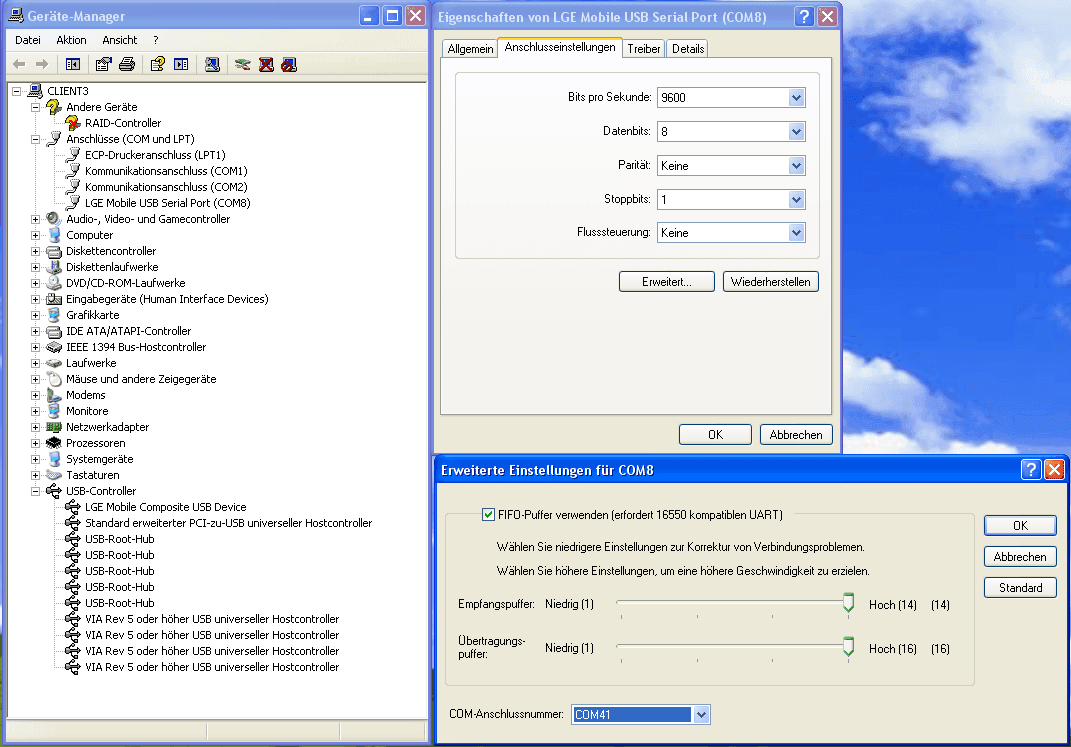The width and height of the screenshot is (1071, 747).
Task: Select the Systemgeräte tree item
Action: 100,459
